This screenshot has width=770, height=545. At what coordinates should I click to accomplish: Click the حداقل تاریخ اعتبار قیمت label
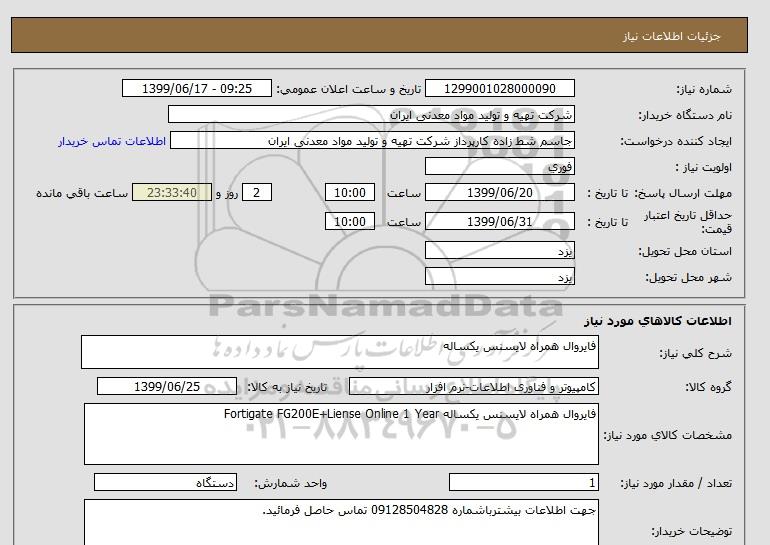point(688,222)
